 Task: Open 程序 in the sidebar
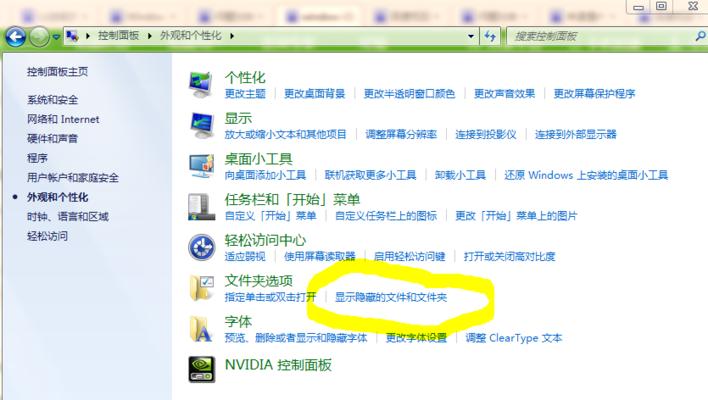coord(37,158)
